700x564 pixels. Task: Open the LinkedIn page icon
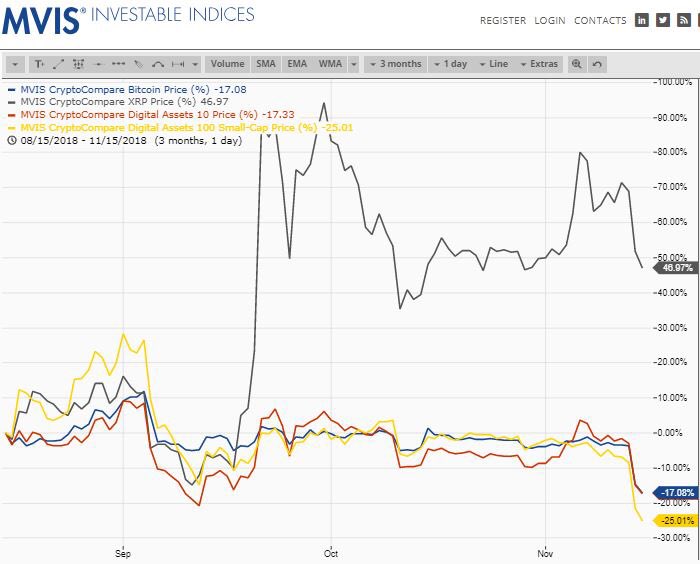642,20
